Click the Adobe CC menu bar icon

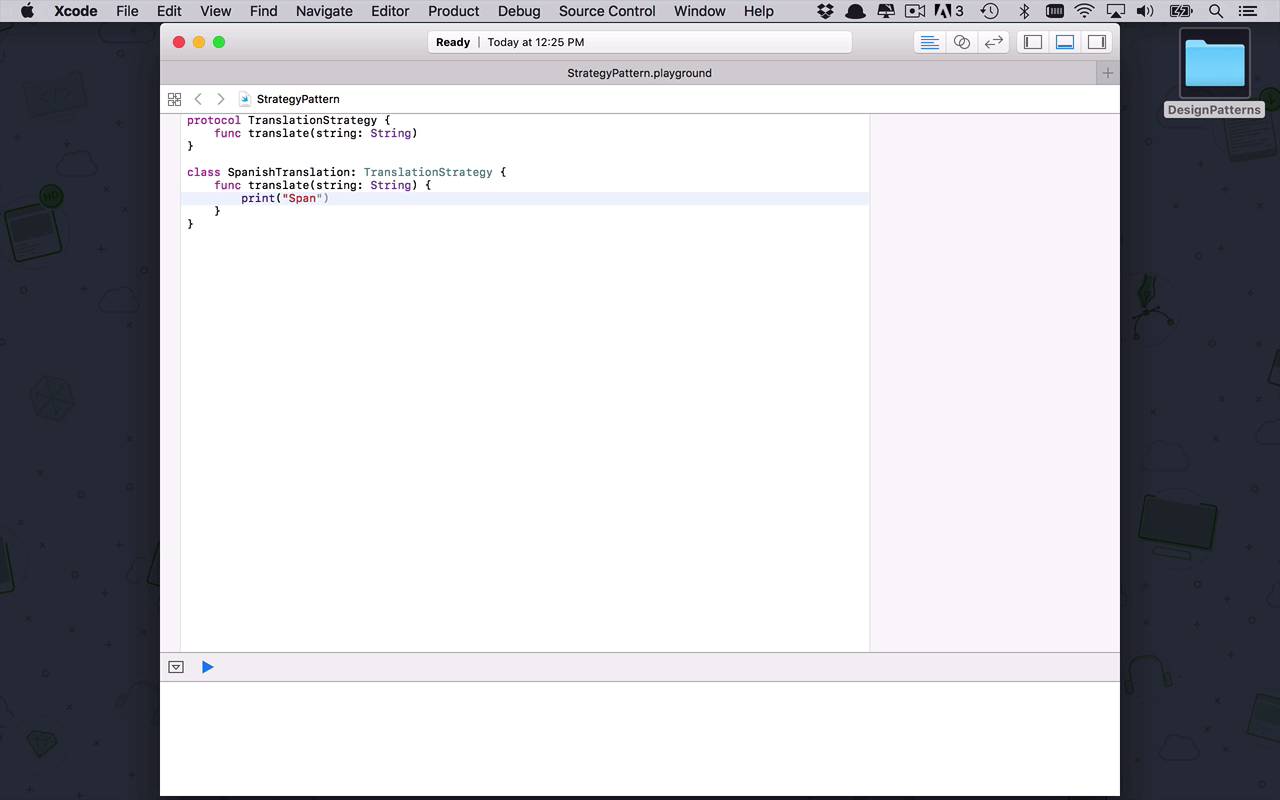click(x=948, y=11)
